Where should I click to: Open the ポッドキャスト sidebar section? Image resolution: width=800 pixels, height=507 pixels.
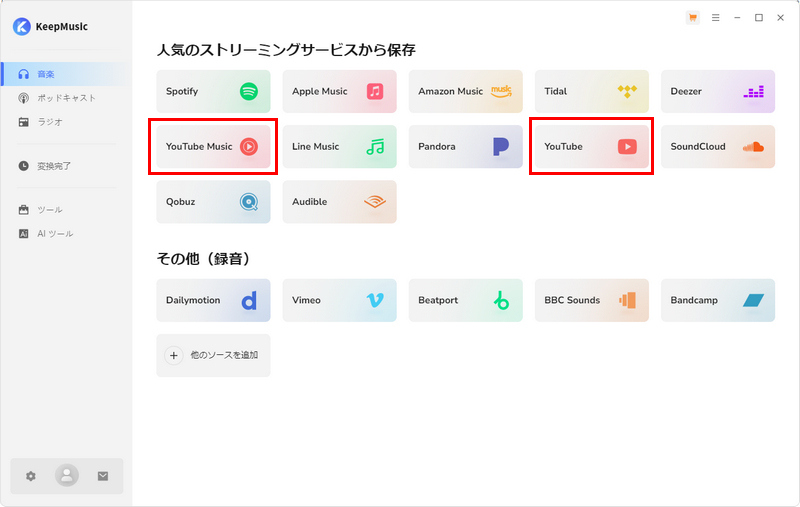(67, 98)
